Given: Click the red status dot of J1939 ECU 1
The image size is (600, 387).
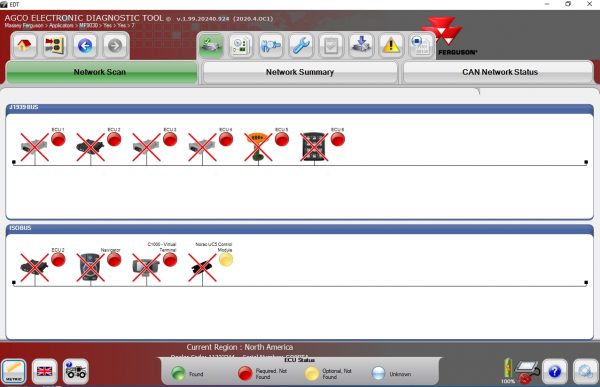Looking at the screenshot, I should click(58, 139).
